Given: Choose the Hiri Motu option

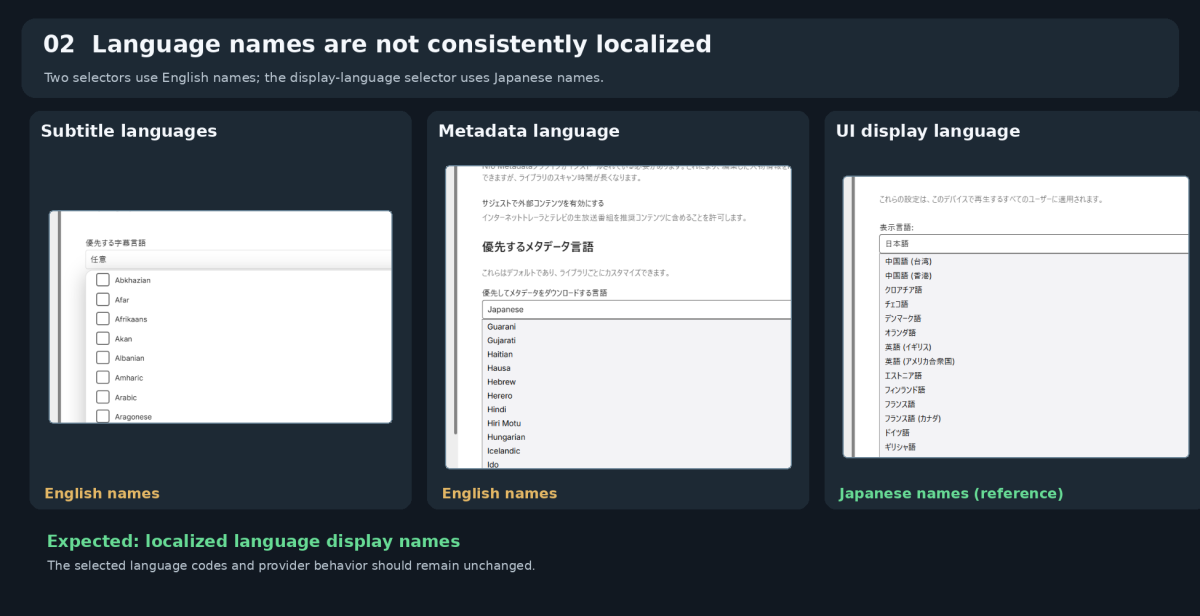Looking at the screenshot, I should pyautogui.click(x=636, y=423).
